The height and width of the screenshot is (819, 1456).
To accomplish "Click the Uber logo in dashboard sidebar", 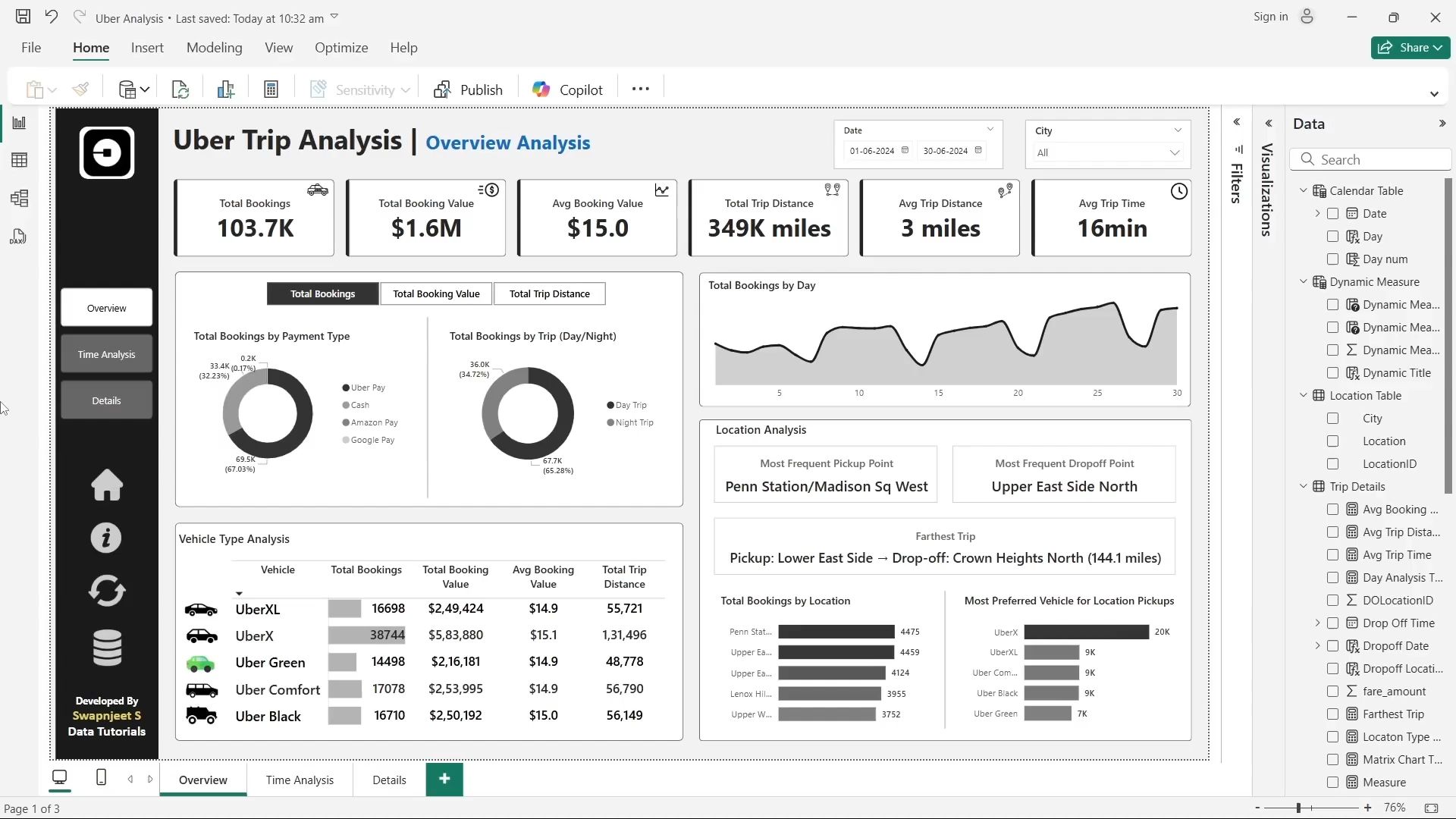I will click(107, 152).
